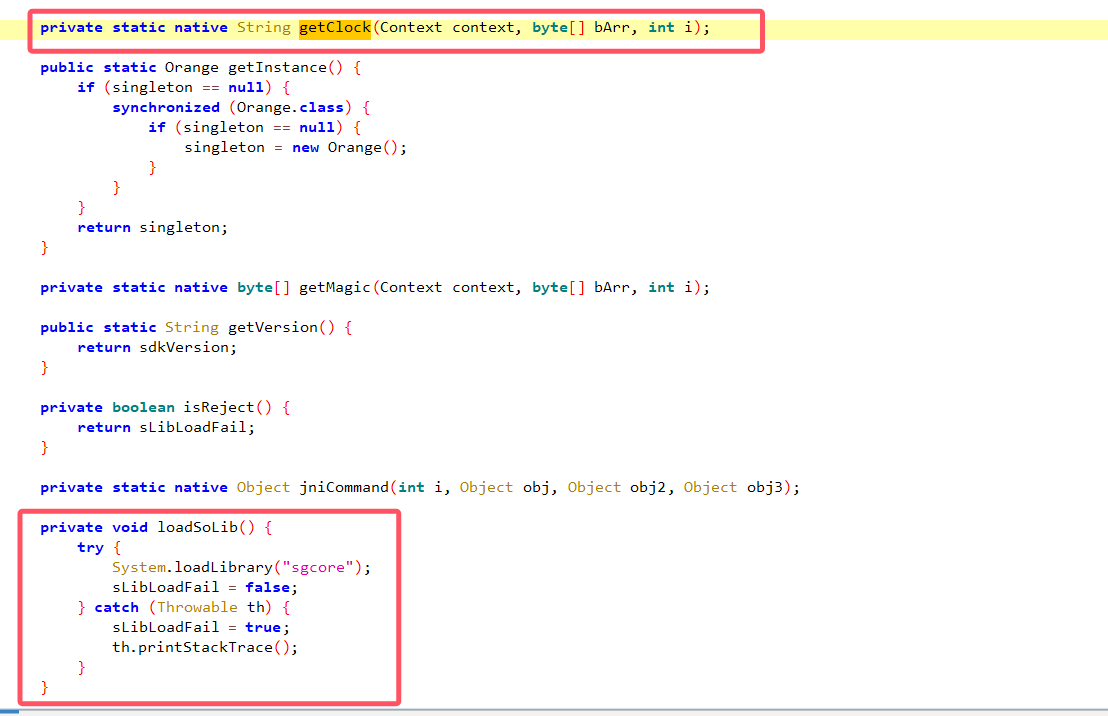This screenshot has width=1108, height=716.
Task: Click the Throwable type in the catch clause
Action: (x=197, y=607)
